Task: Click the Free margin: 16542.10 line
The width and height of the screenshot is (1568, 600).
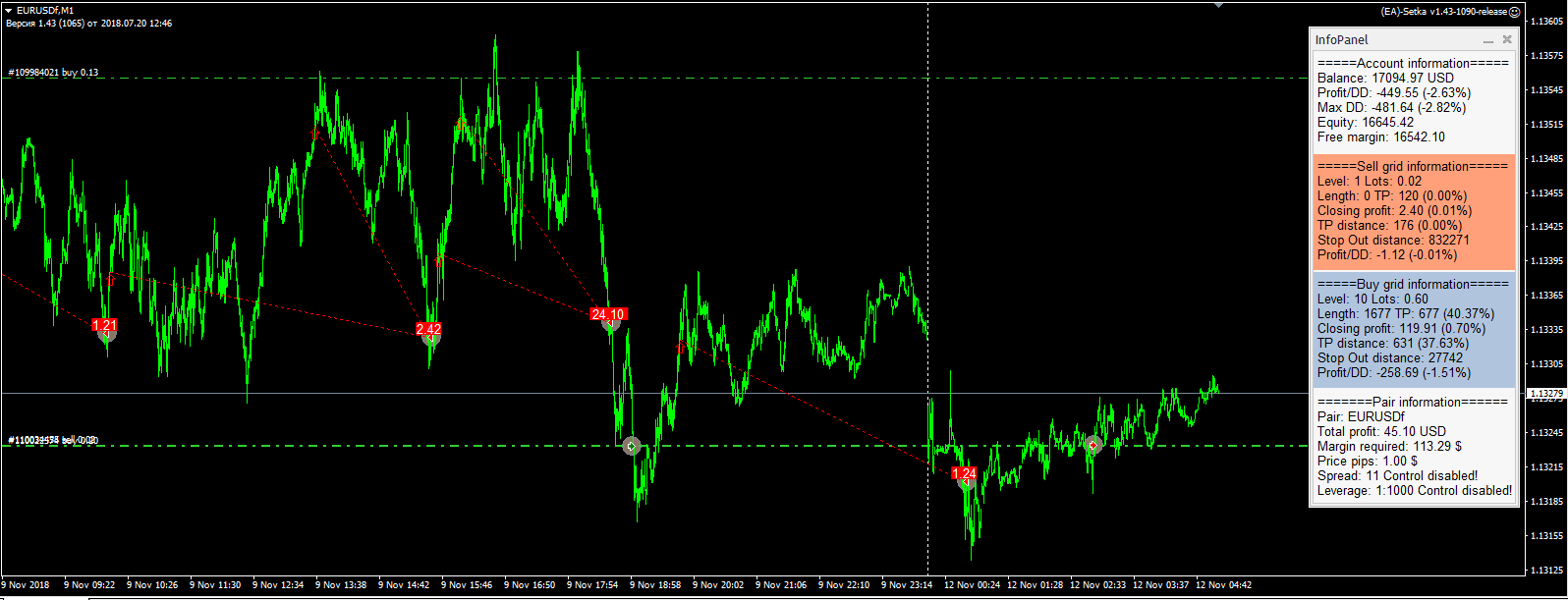Action: pyautogui.click(x=1381, y=136)
